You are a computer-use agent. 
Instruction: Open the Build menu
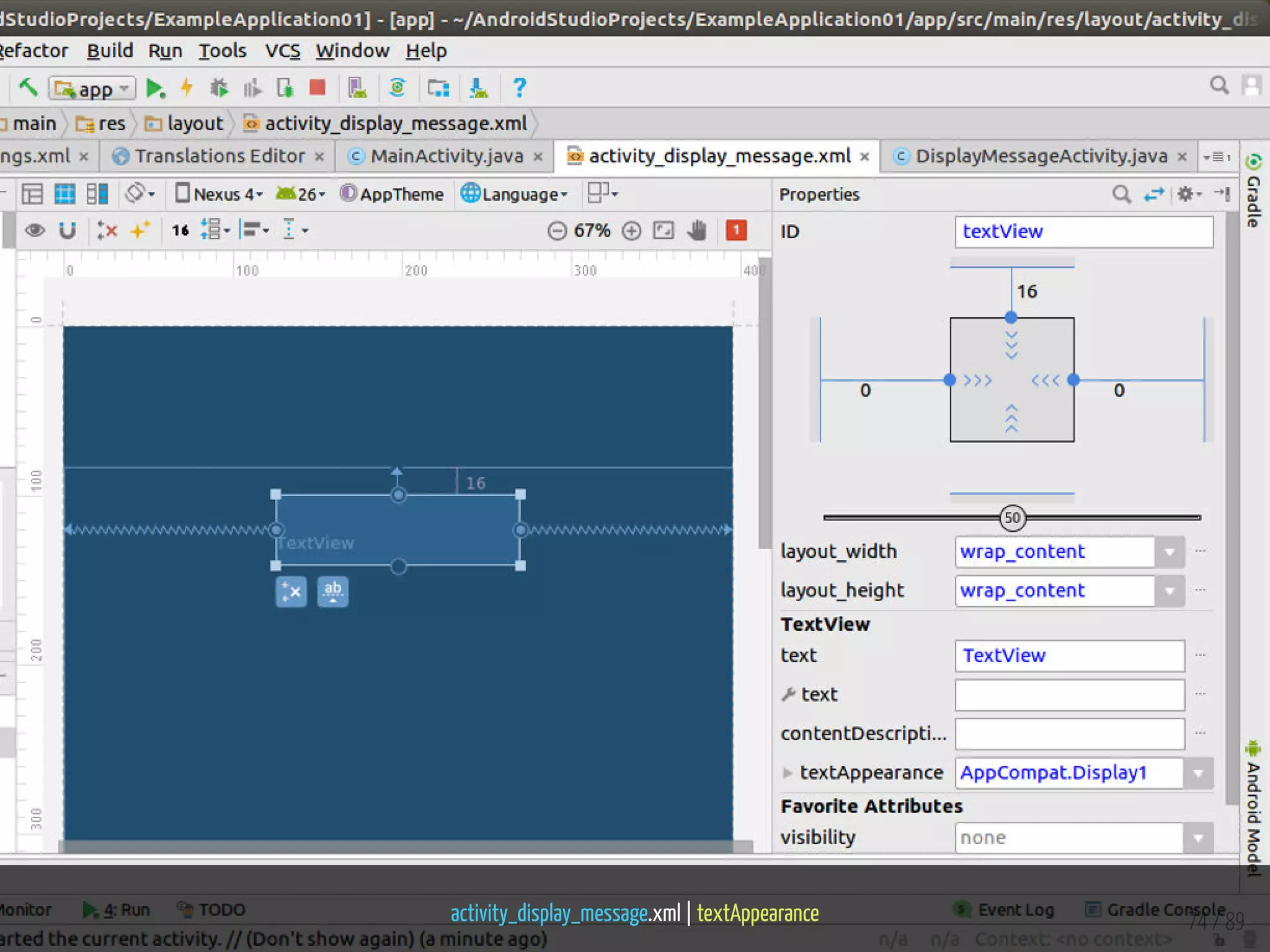pos(110,51)
